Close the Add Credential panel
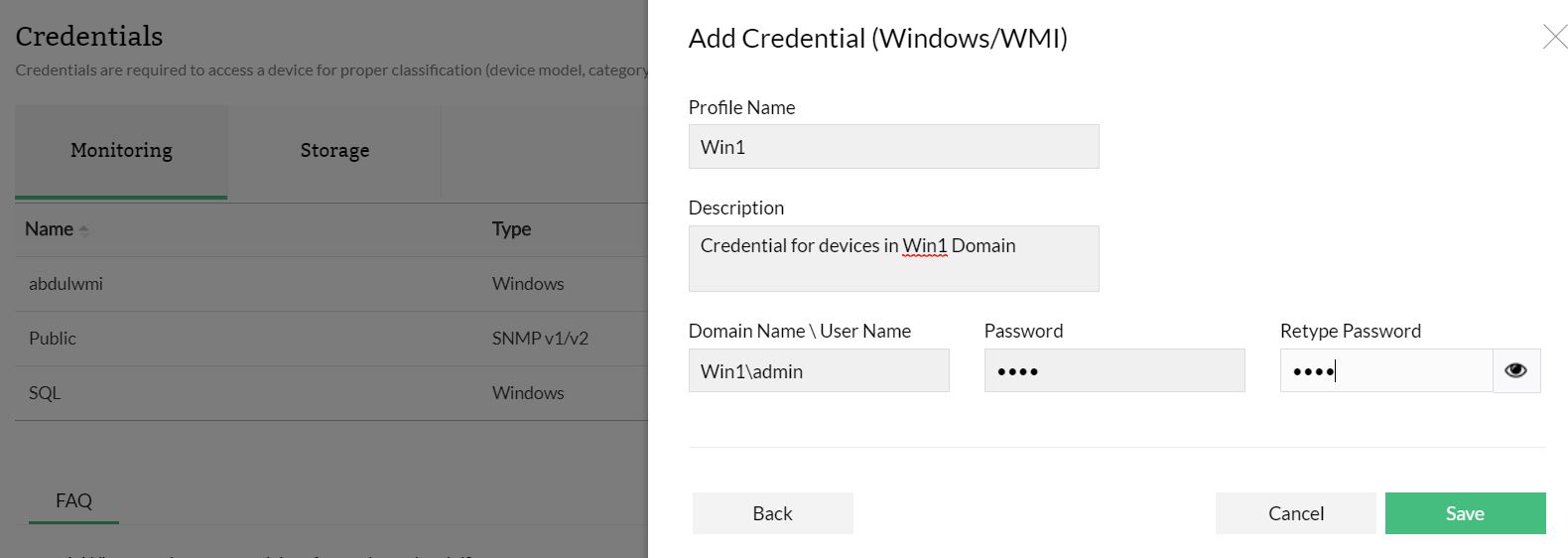This screenshot has width=1568, height=558. (x=1554, y=38)
